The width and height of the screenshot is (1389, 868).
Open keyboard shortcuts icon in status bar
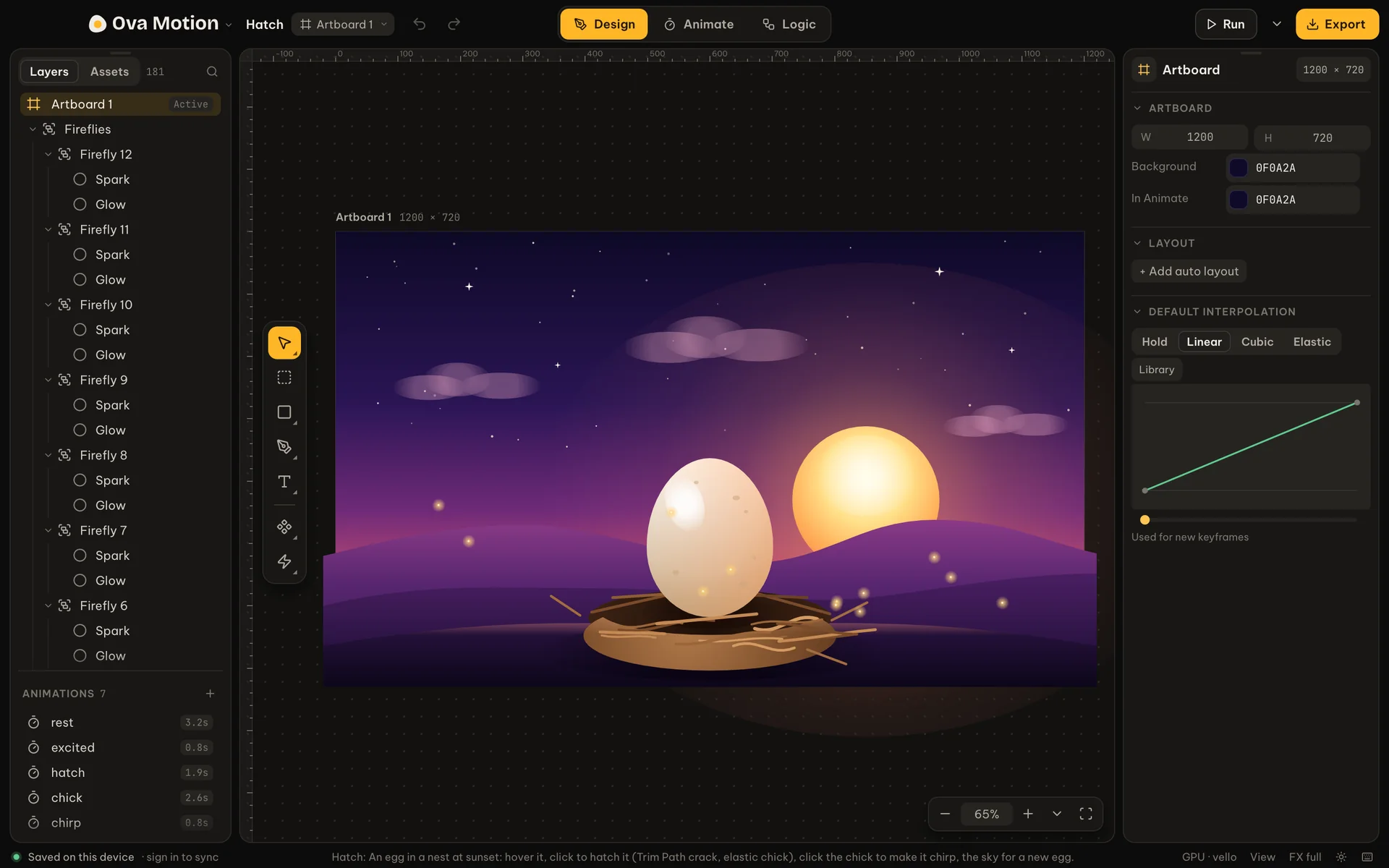[x=1367, y=857]
